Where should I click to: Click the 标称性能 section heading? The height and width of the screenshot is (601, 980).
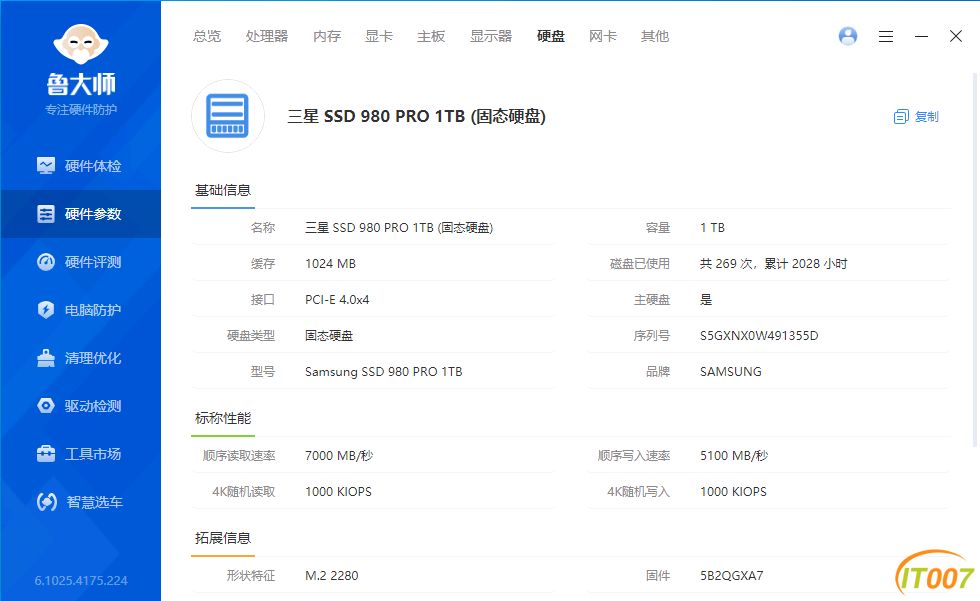[222, 418]
